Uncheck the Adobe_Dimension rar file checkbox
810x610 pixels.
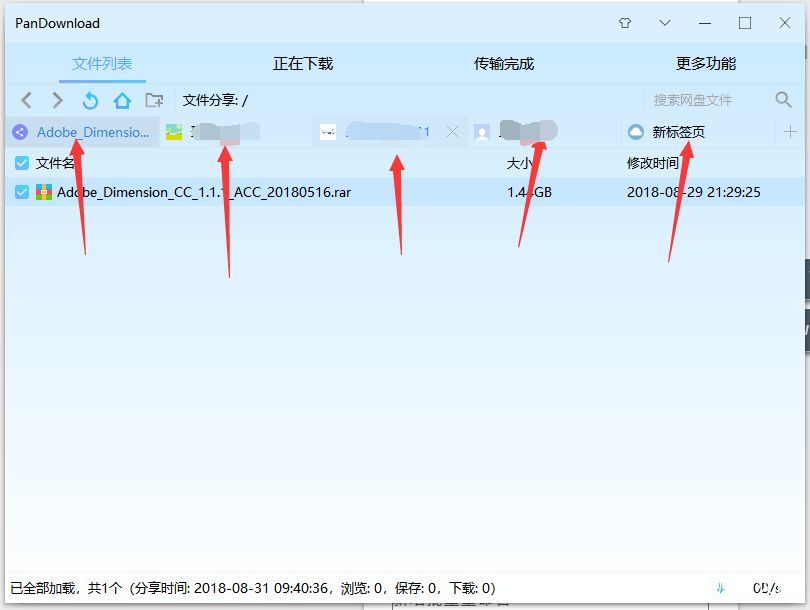coord(22,192)
